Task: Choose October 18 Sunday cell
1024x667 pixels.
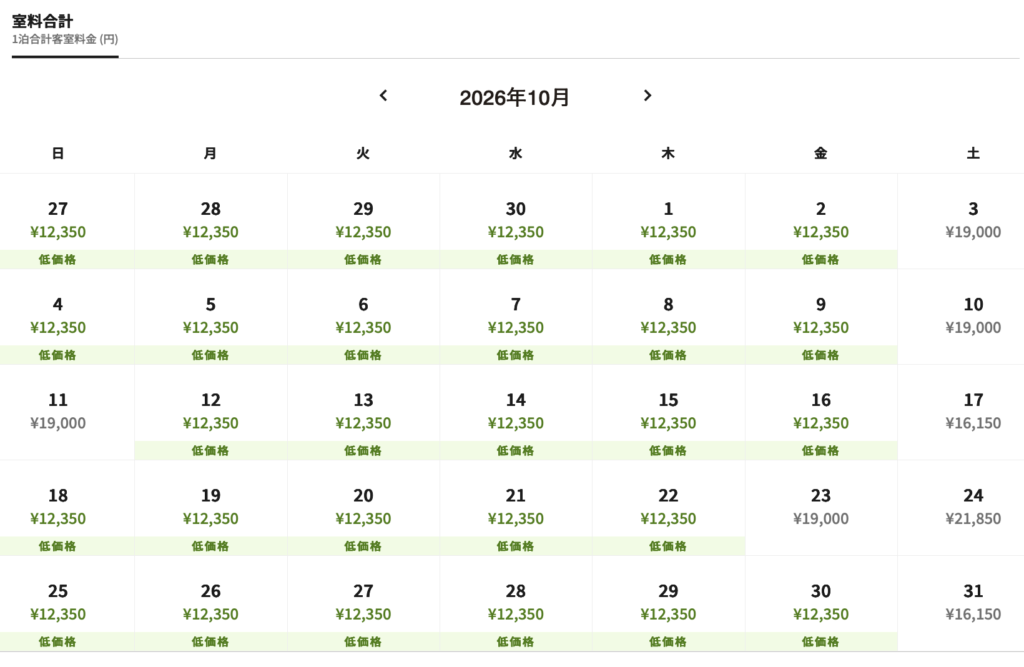Action: (x=58, y=507)
